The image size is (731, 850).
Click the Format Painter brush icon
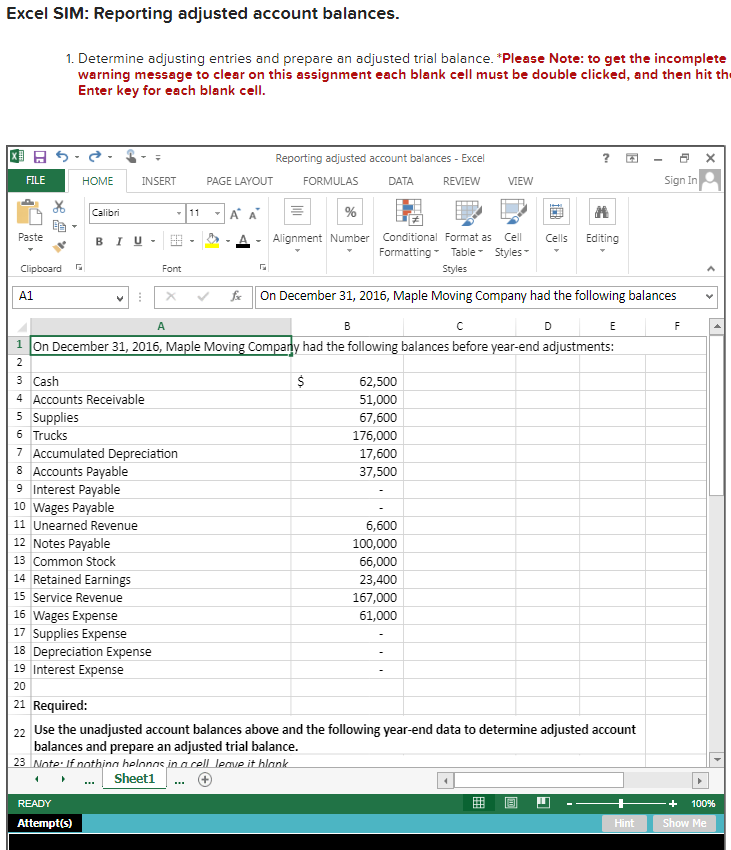pos(60,246)
